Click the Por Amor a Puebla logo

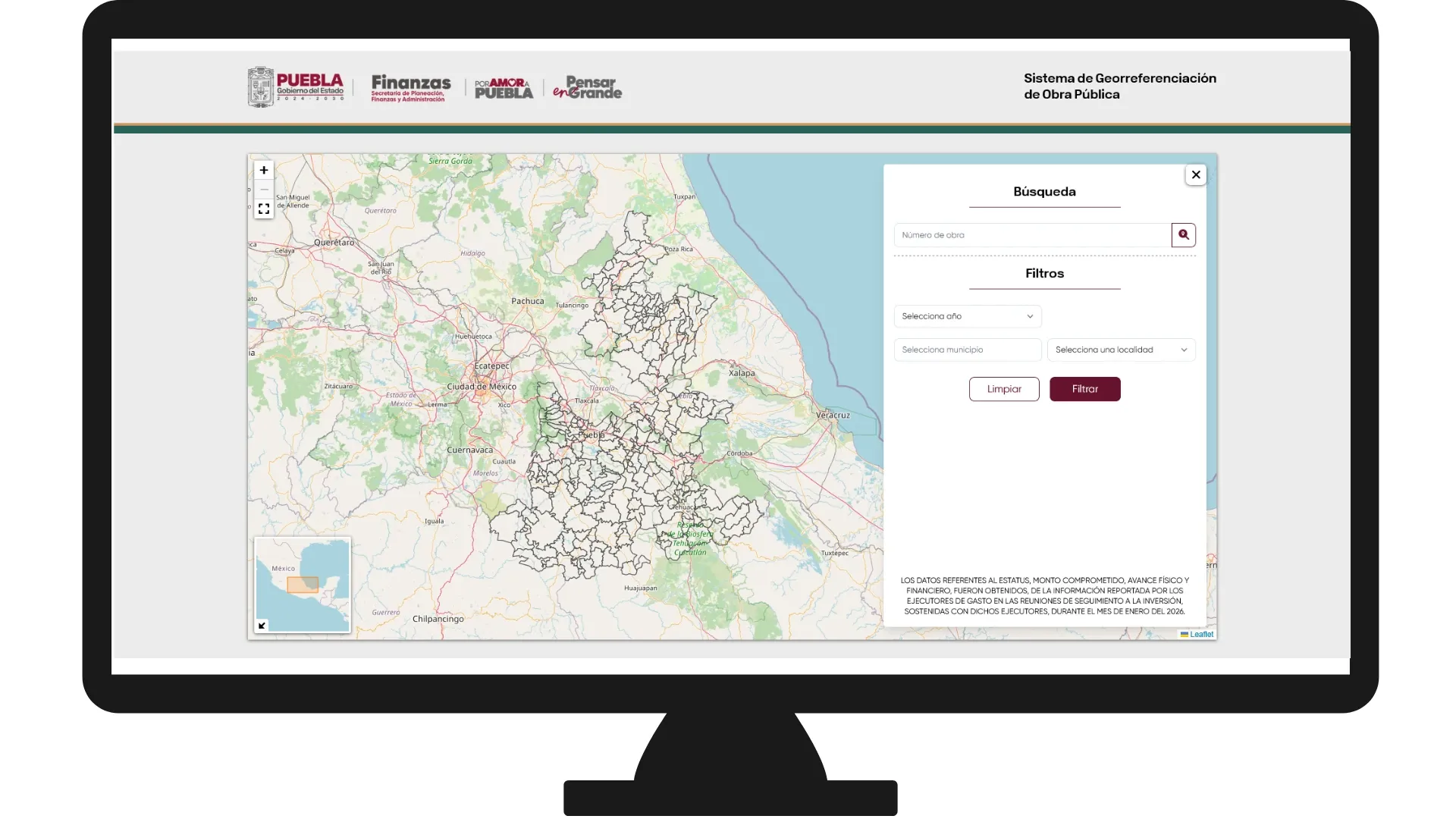(504, 88)
